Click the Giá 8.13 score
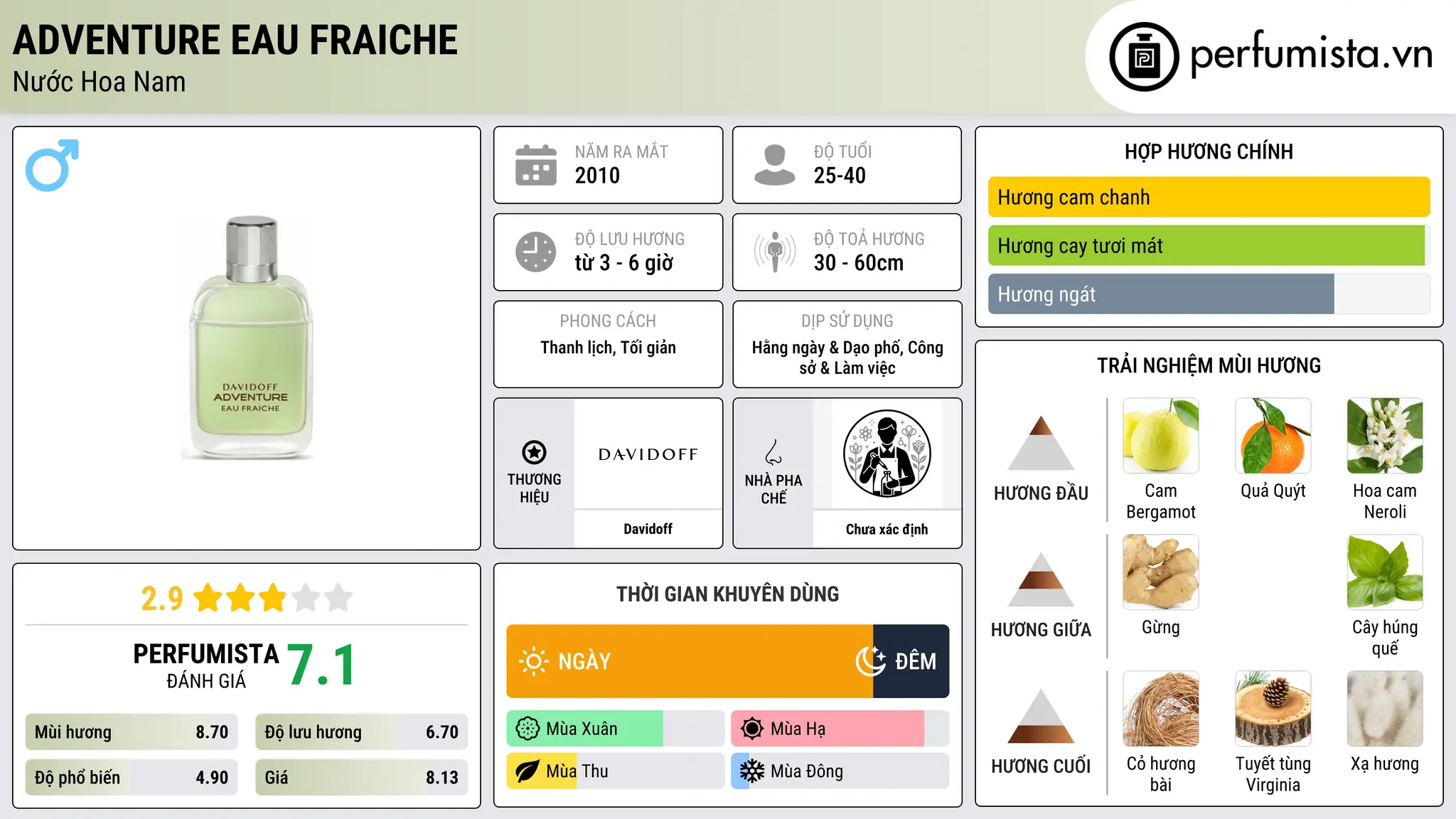The image size is (1456, 819). pyautogui.click(x=361, y=778)
